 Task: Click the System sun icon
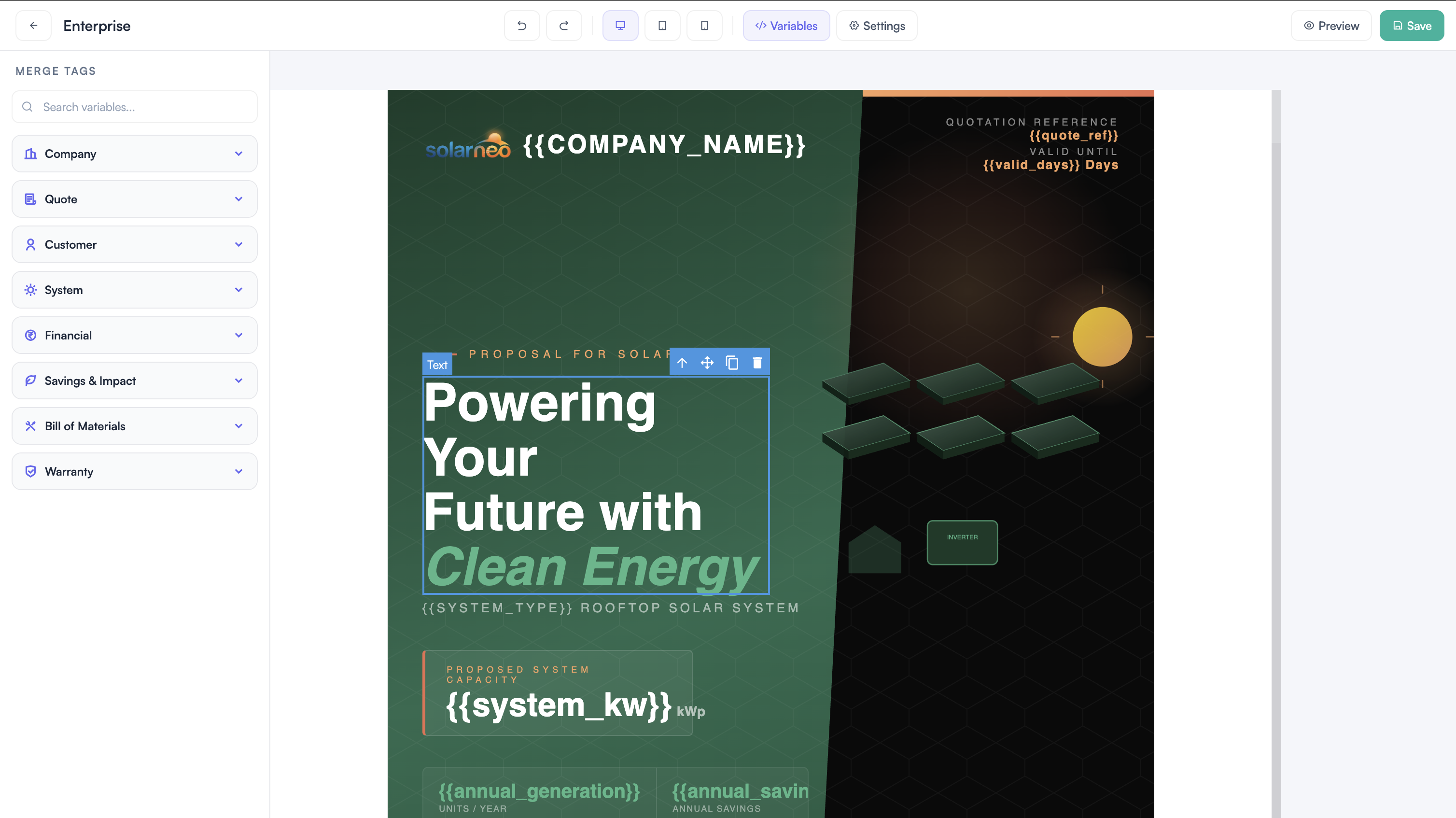coord(30,290)
